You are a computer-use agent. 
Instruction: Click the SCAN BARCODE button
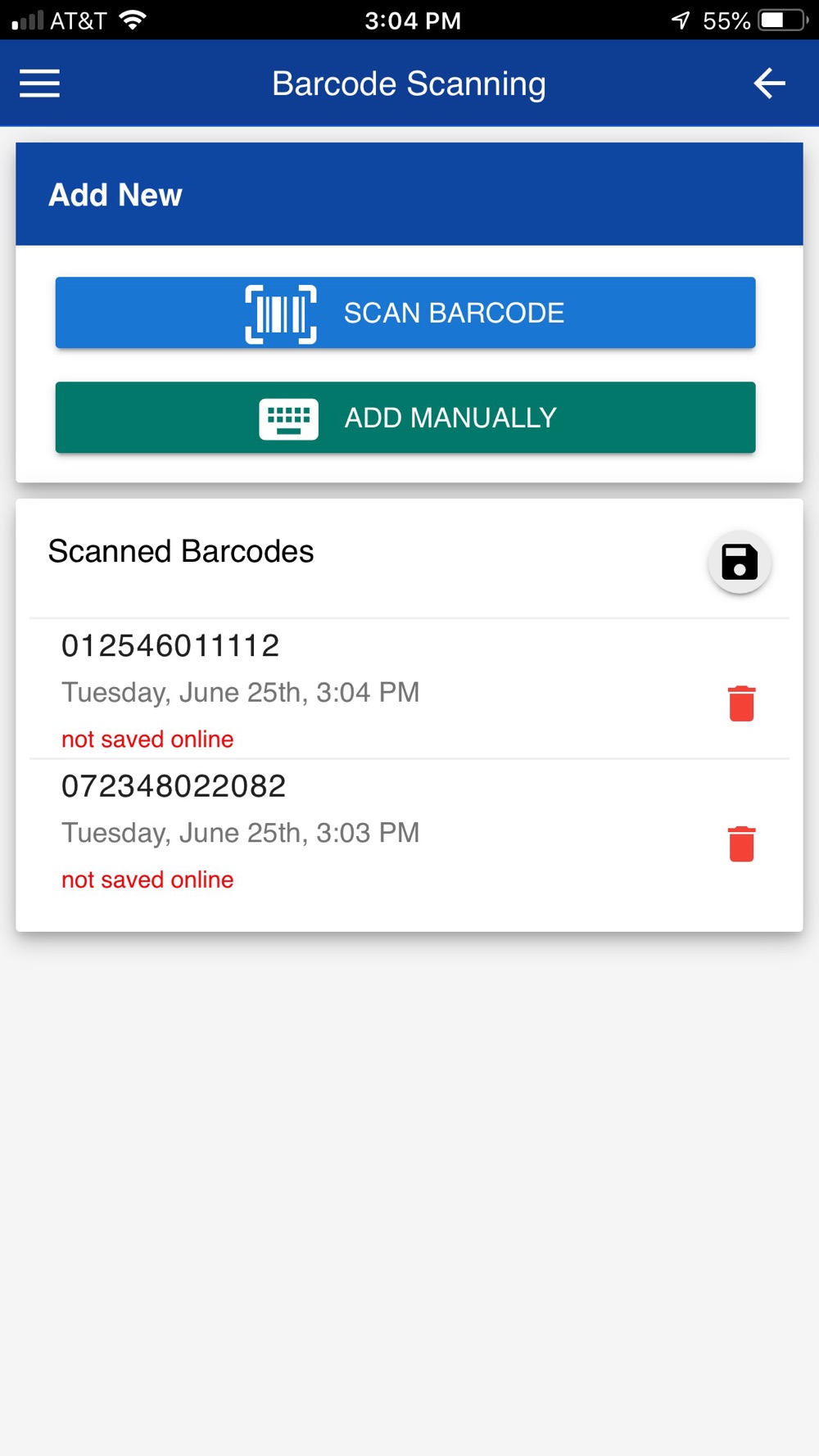tap(405, 313)
